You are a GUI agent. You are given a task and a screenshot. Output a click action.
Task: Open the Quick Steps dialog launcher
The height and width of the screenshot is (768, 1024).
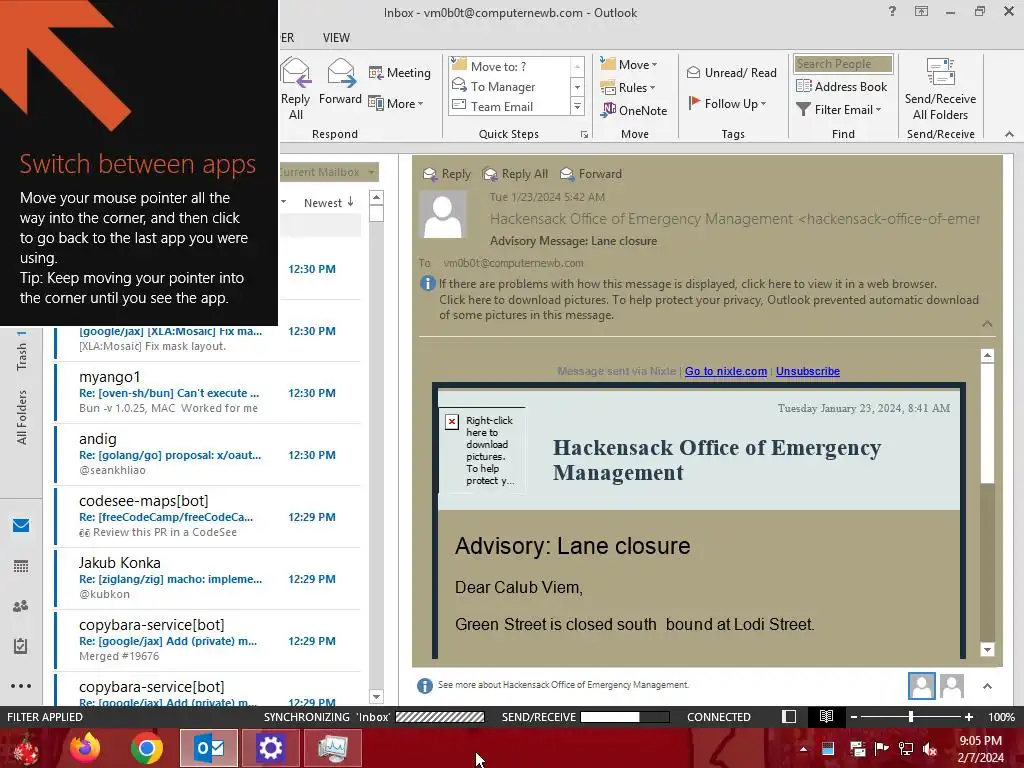[x=584, y=135]
